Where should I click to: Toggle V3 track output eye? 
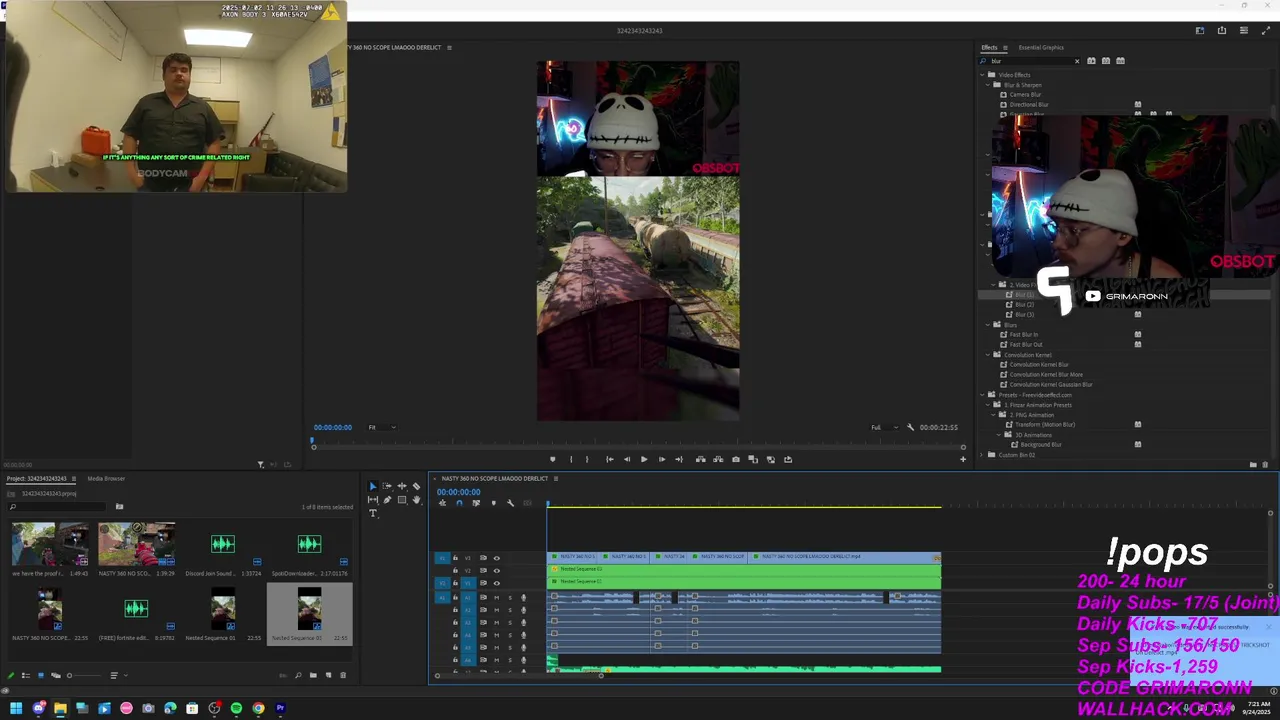(x=496, y=558)
